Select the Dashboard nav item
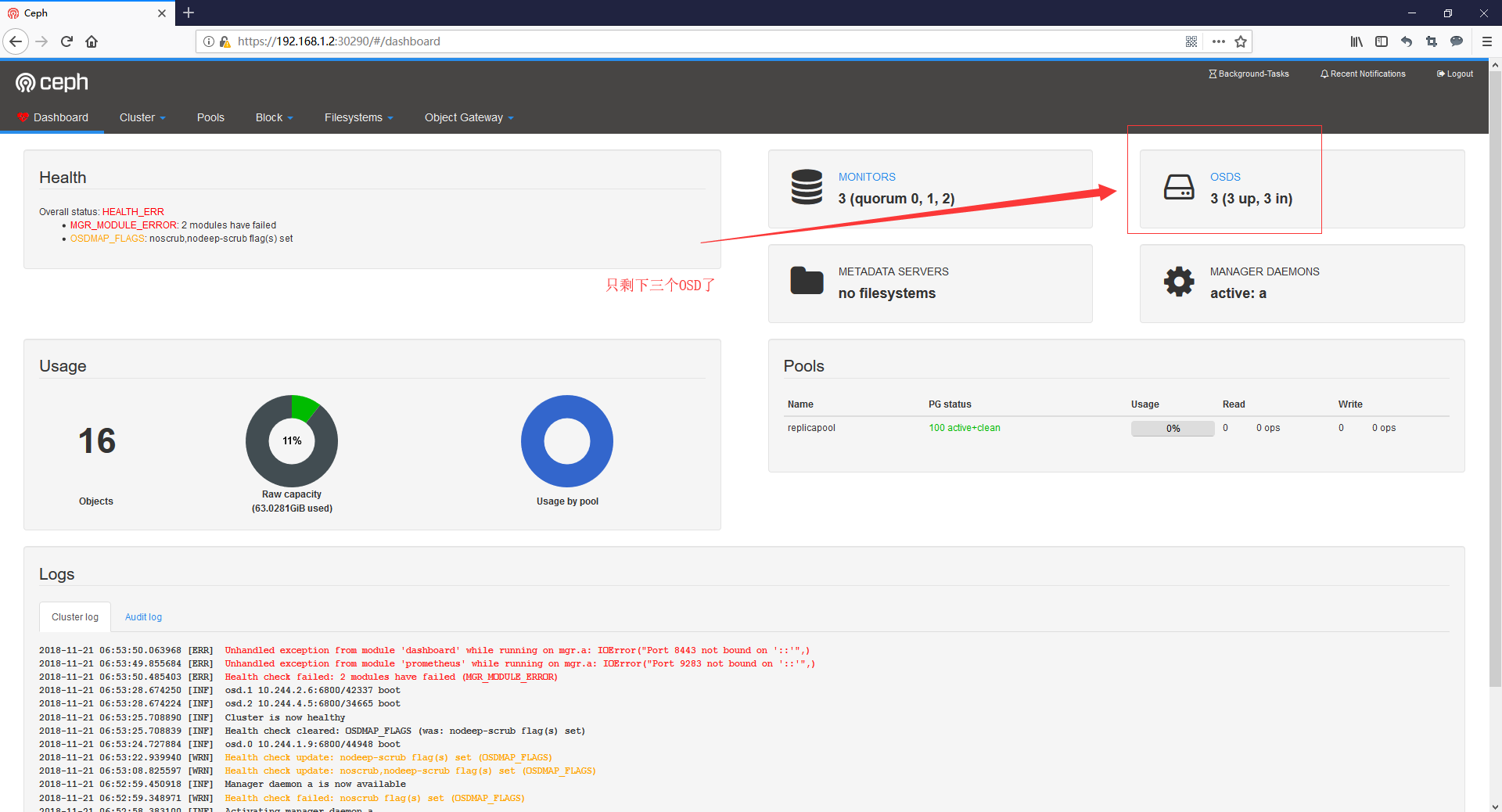Image resolution: width=1502 pixels, height=812 pixels. point(52,117)
